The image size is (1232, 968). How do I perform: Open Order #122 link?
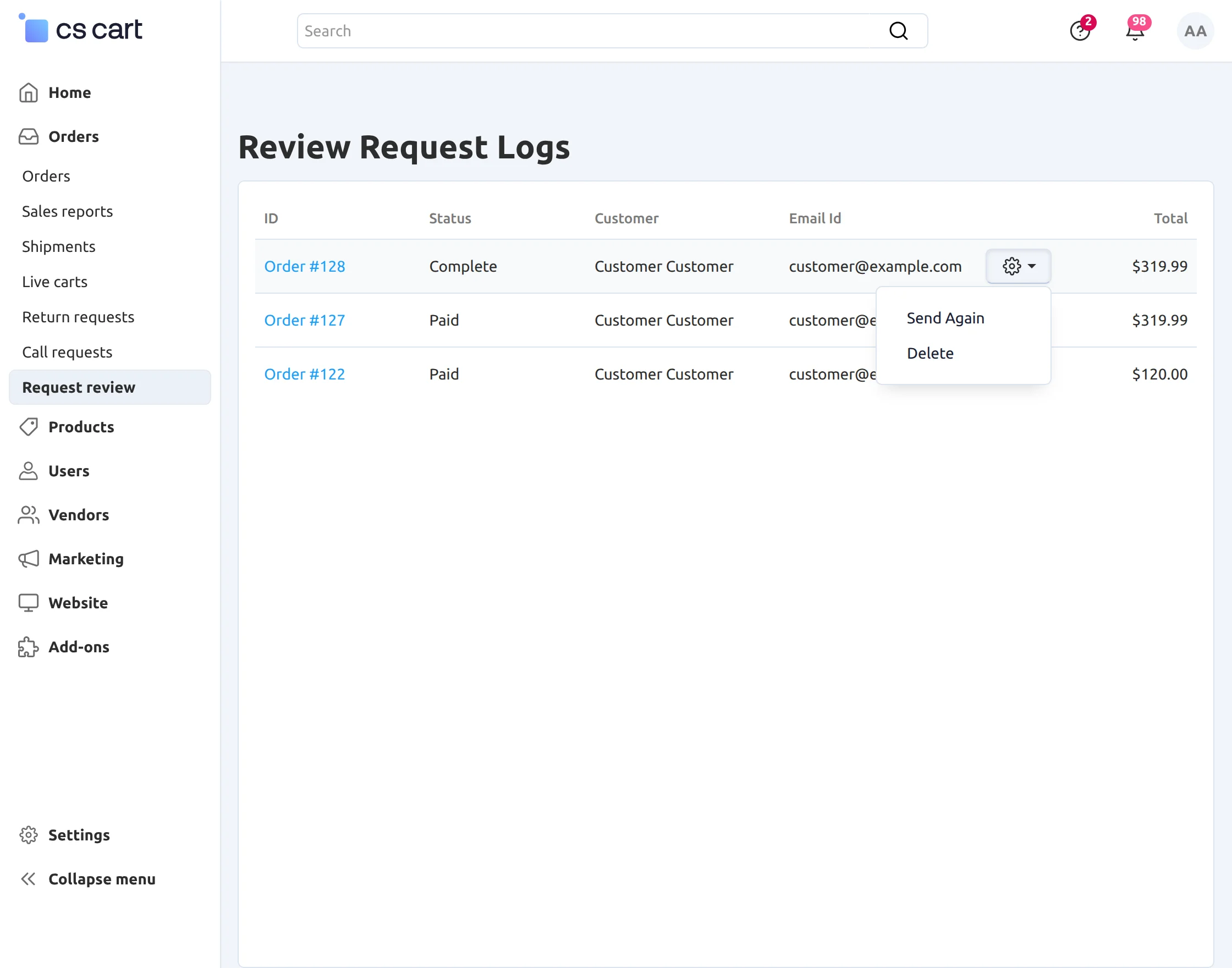[x=304, y=374]
